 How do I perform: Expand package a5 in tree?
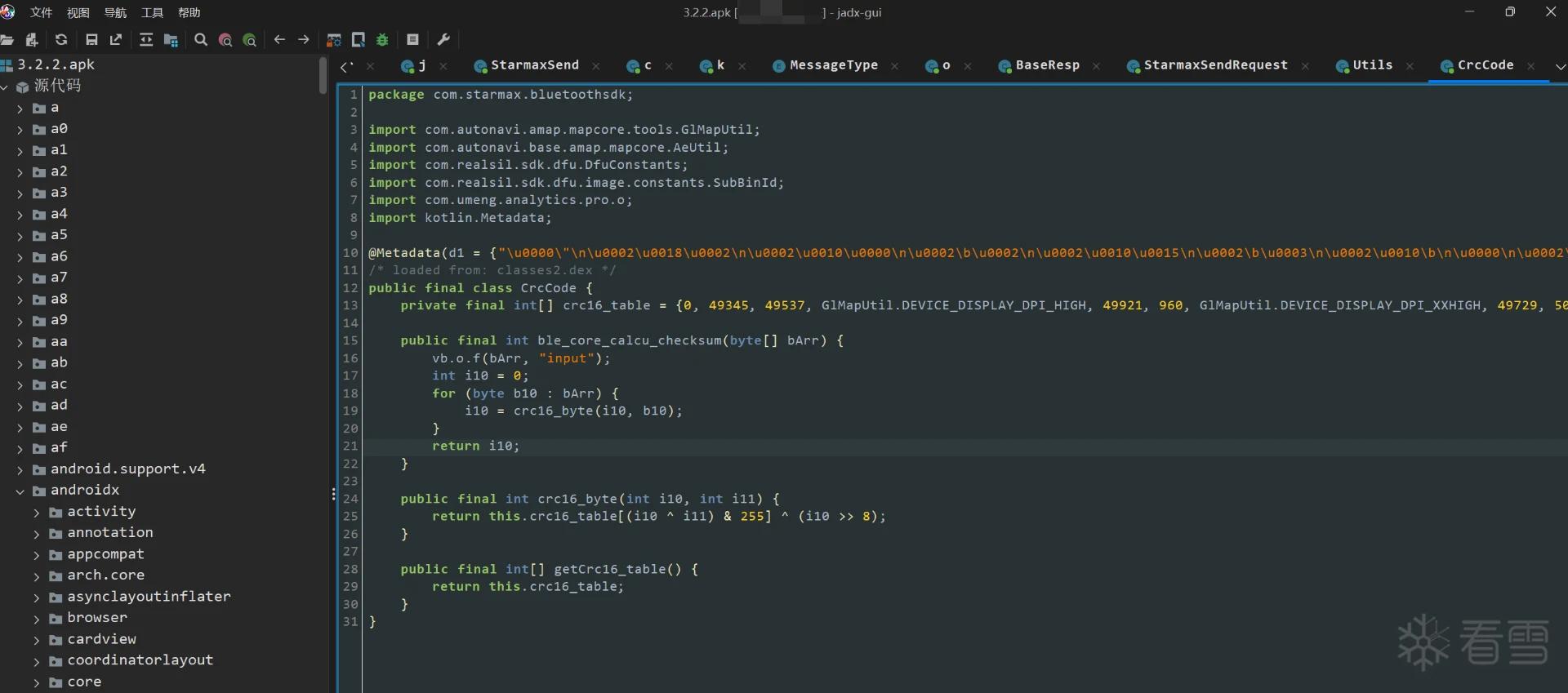click(20, 236)
